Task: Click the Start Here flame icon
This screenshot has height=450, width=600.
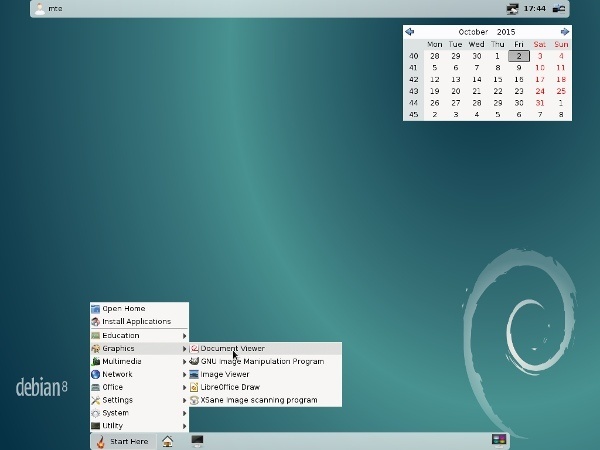Action: [x=101, y=442]
